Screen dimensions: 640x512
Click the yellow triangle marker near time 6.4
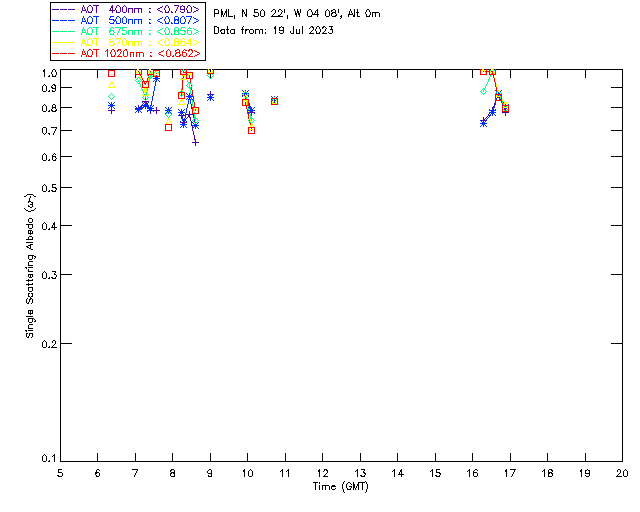point(111,85)
